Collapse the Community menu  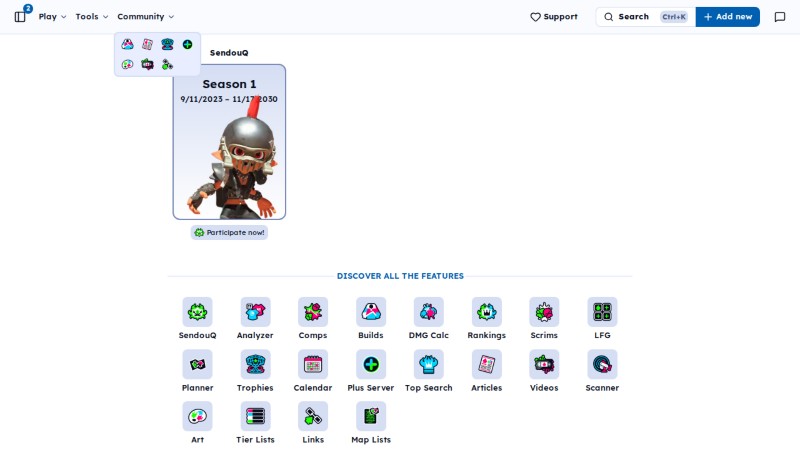145,17
